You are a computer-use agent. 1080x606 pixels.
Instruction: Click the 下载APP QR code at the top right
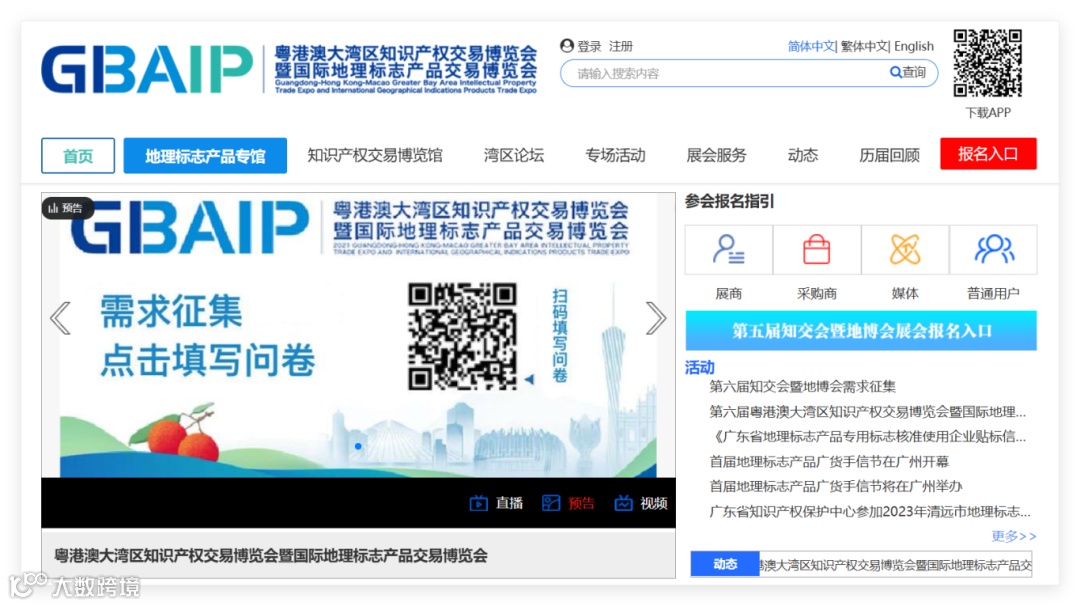(x=988, y=63)
